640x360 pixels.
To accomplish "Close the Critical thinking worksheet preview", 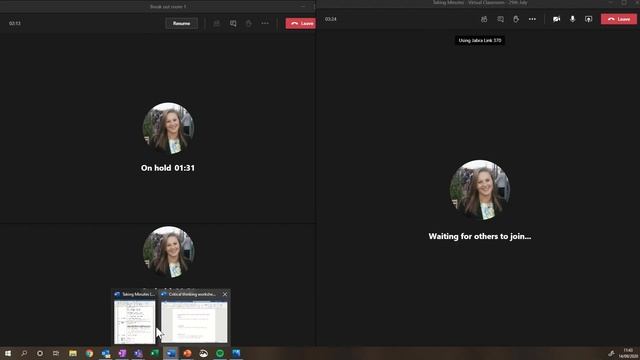I will (225, 294).
